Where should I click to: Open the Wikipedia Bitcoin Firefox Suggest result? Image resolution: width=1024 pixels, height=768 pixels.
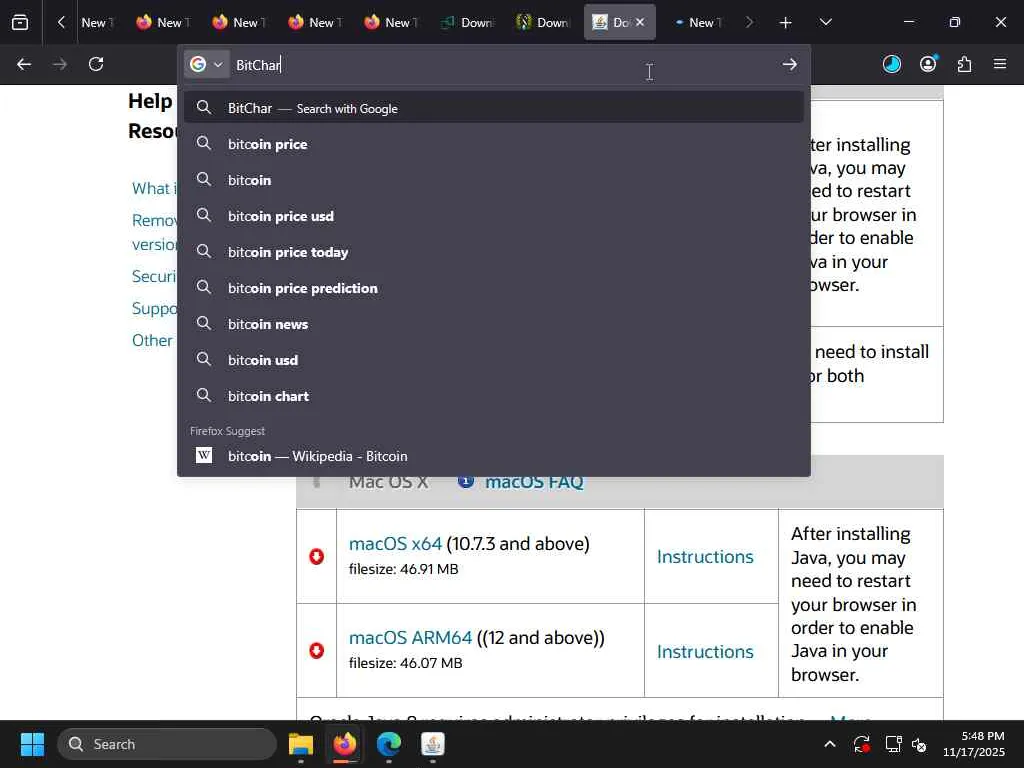pyautogui.click(x=494, y=456)
